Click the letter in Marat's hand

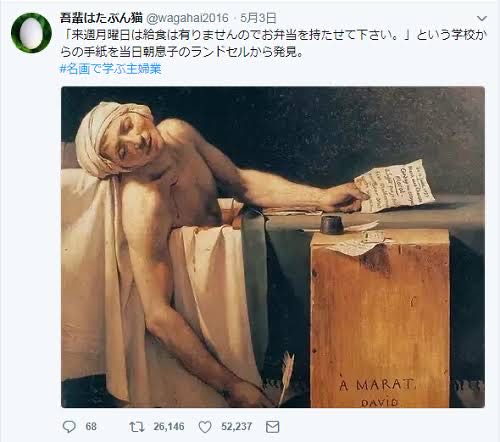(396, 186)
